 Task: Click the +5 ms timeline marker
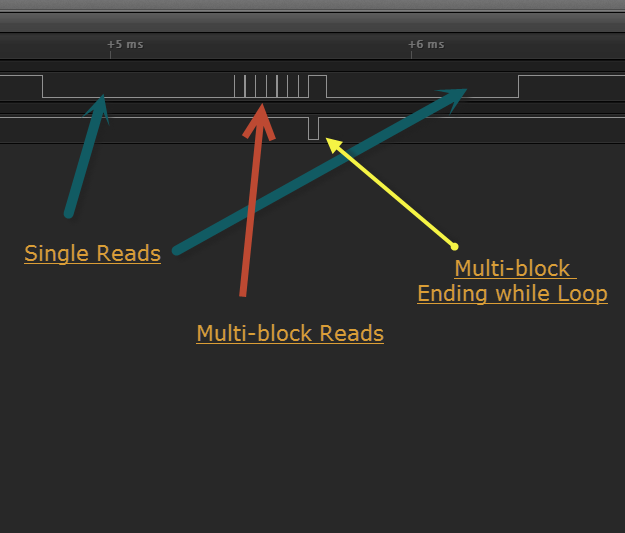[125, 45]
